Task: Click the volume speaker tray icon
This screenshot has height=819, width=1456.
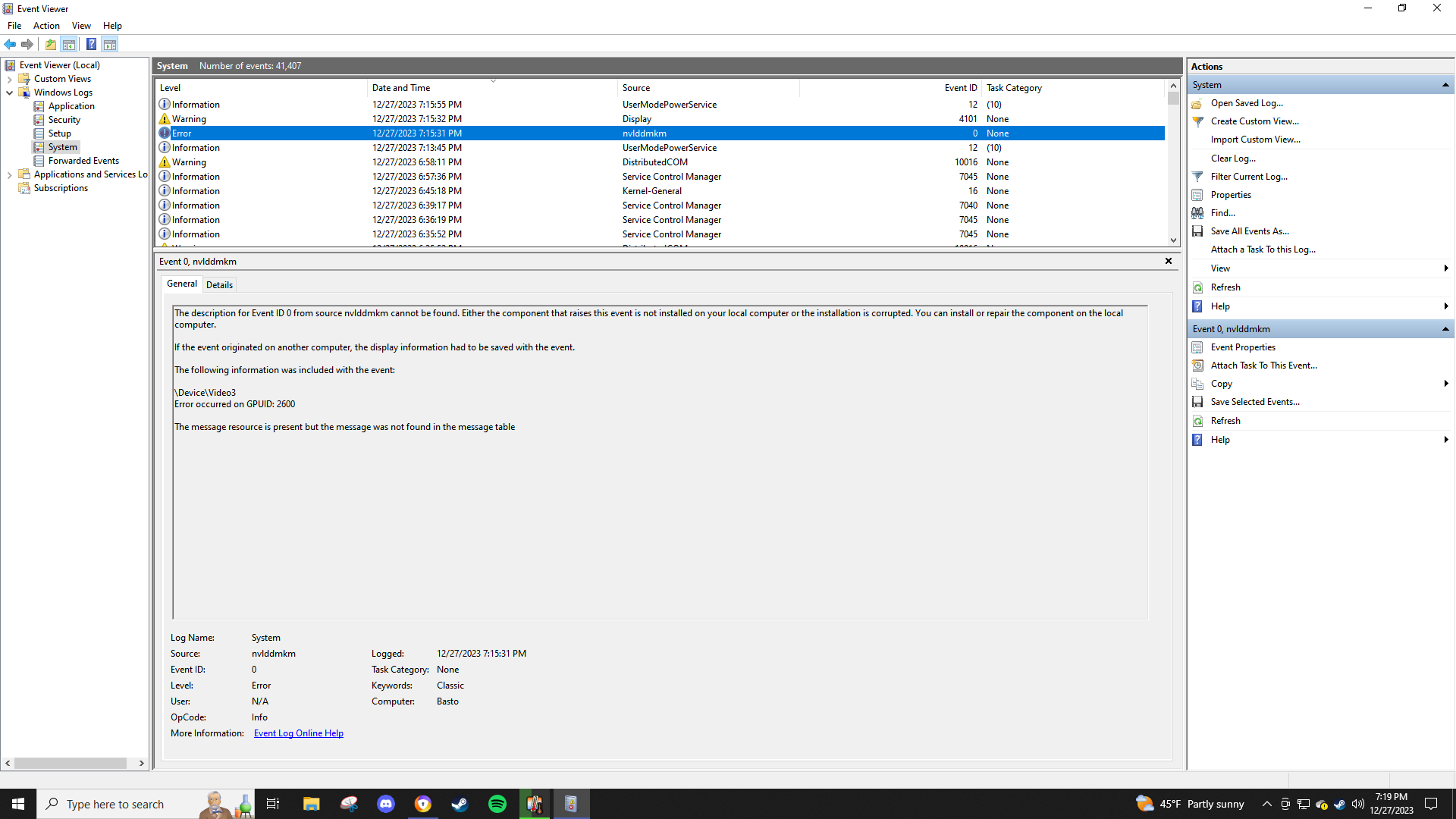Action: point(1357,804)
